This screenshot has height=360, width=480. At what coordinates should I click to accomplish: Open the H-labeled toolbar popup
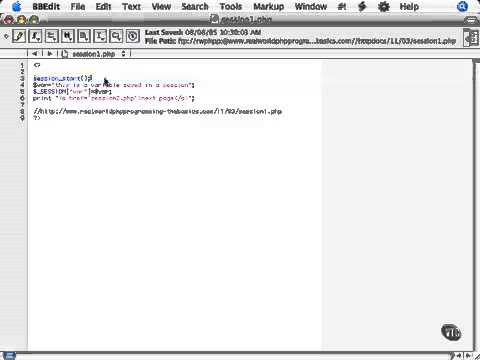[x=68, y=36]
